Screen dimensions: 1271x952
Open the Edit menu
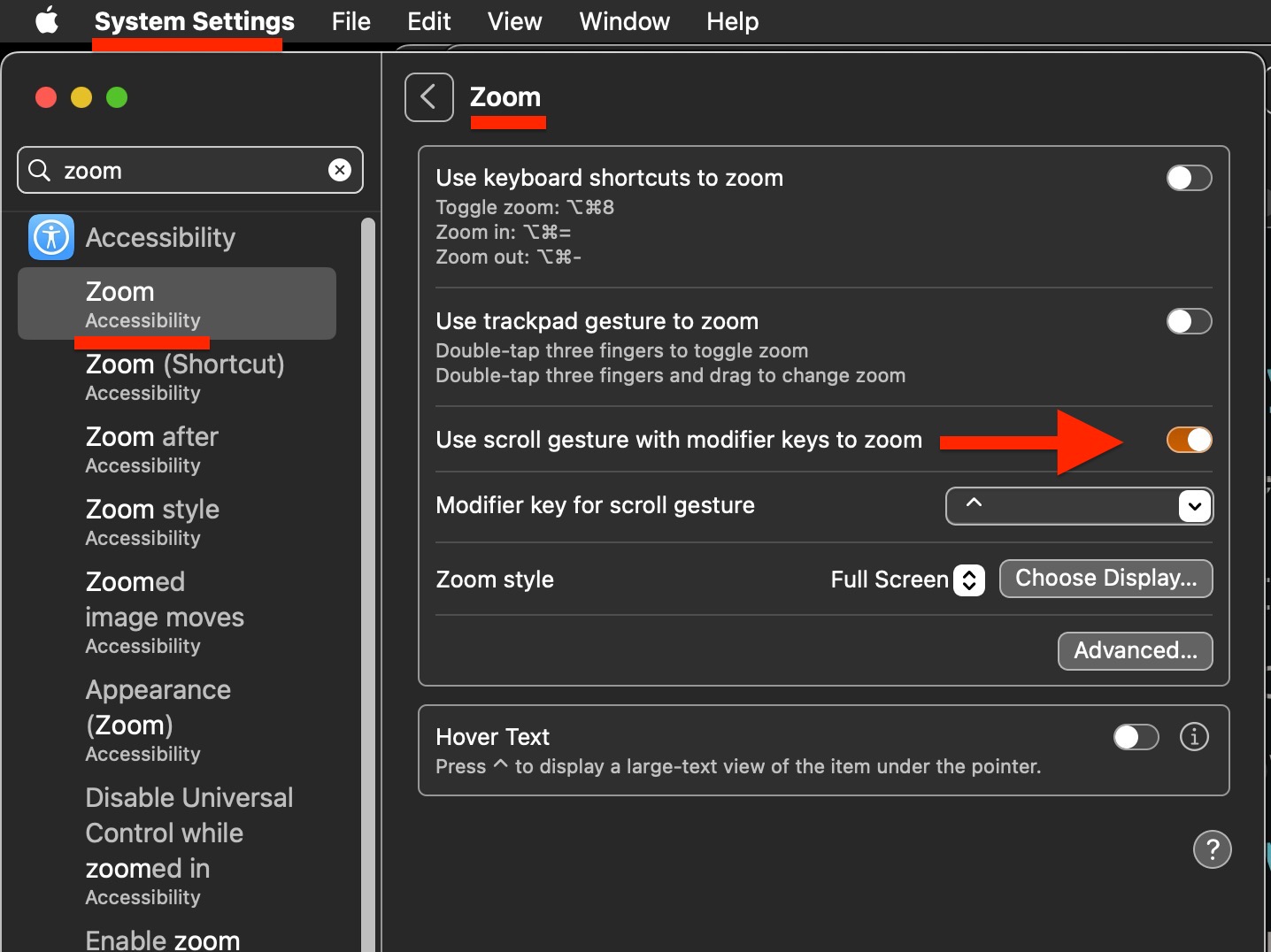pos(429,21)
